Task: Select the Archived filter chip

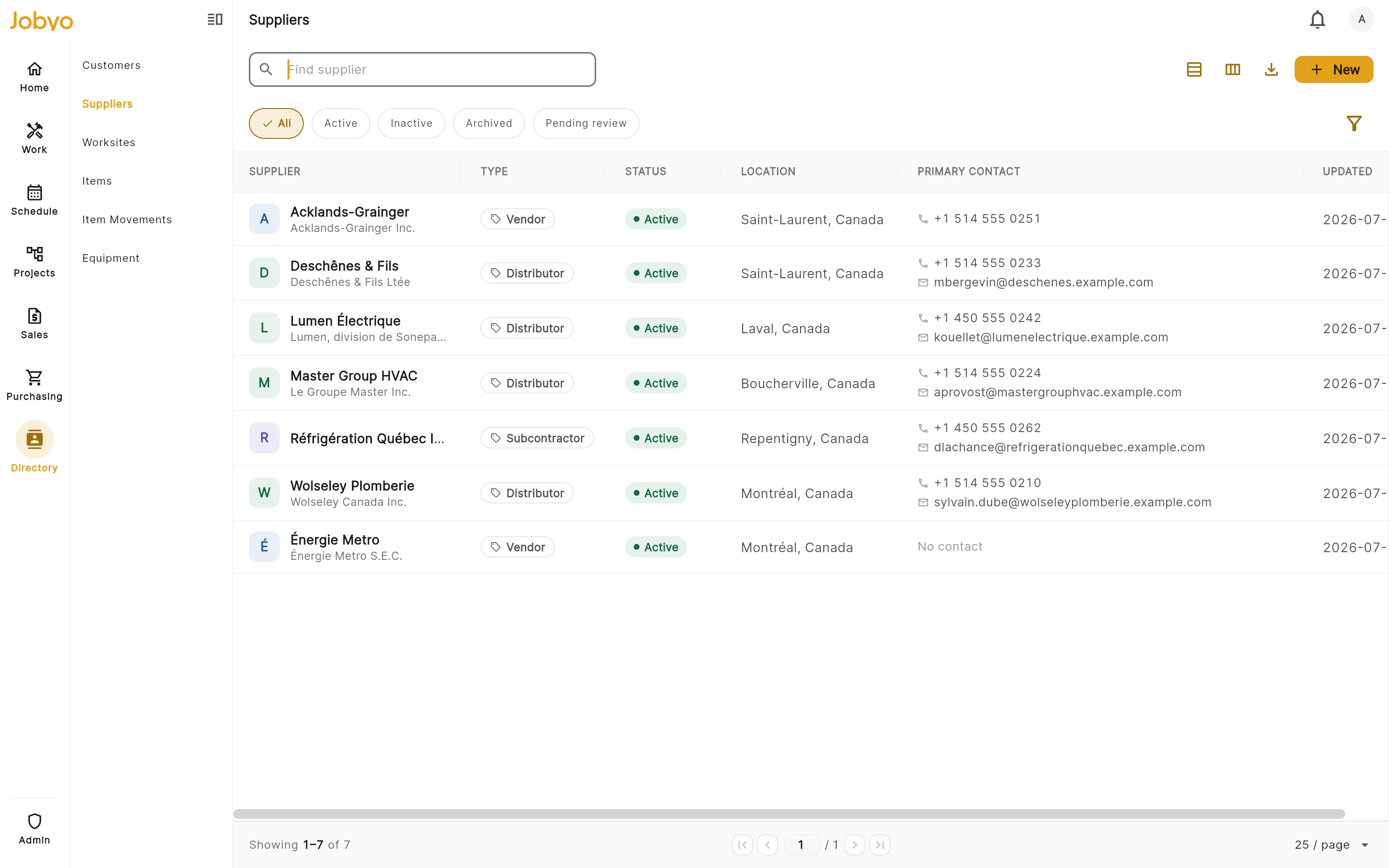Action: pos(489,123)
